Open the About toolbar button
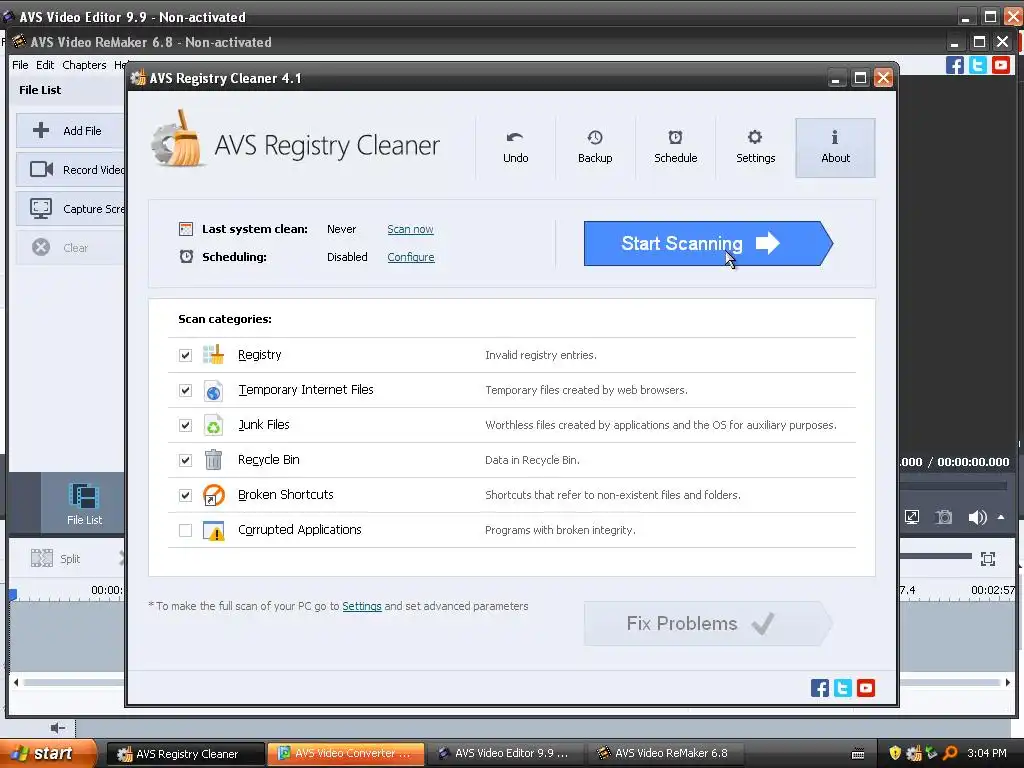Screen dimensions: 1024x768 (x=835, y=148)
